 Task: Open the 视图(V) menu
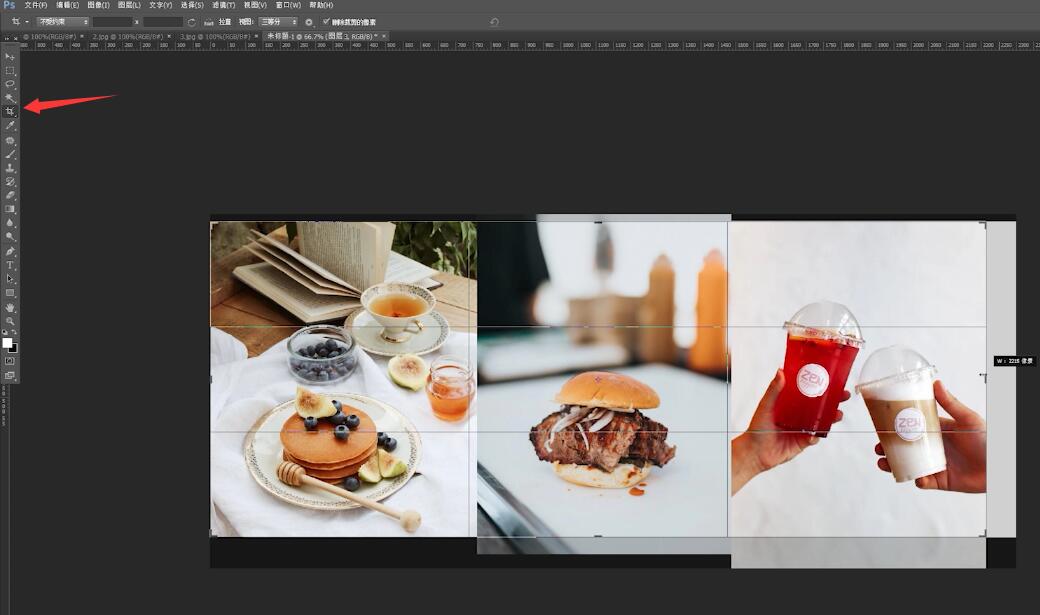point(255,5)
